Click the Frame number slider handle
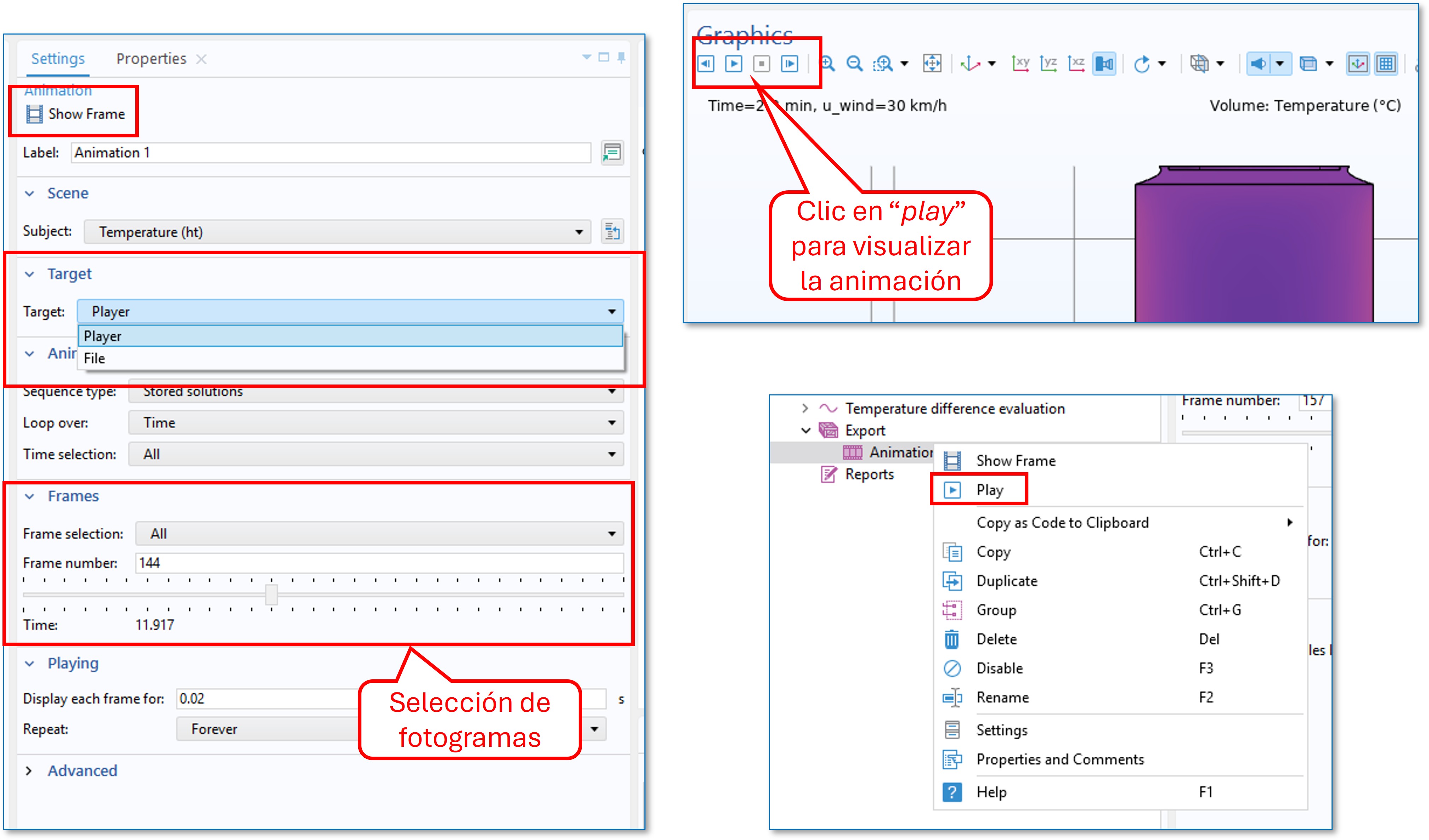 pos(272,595)
